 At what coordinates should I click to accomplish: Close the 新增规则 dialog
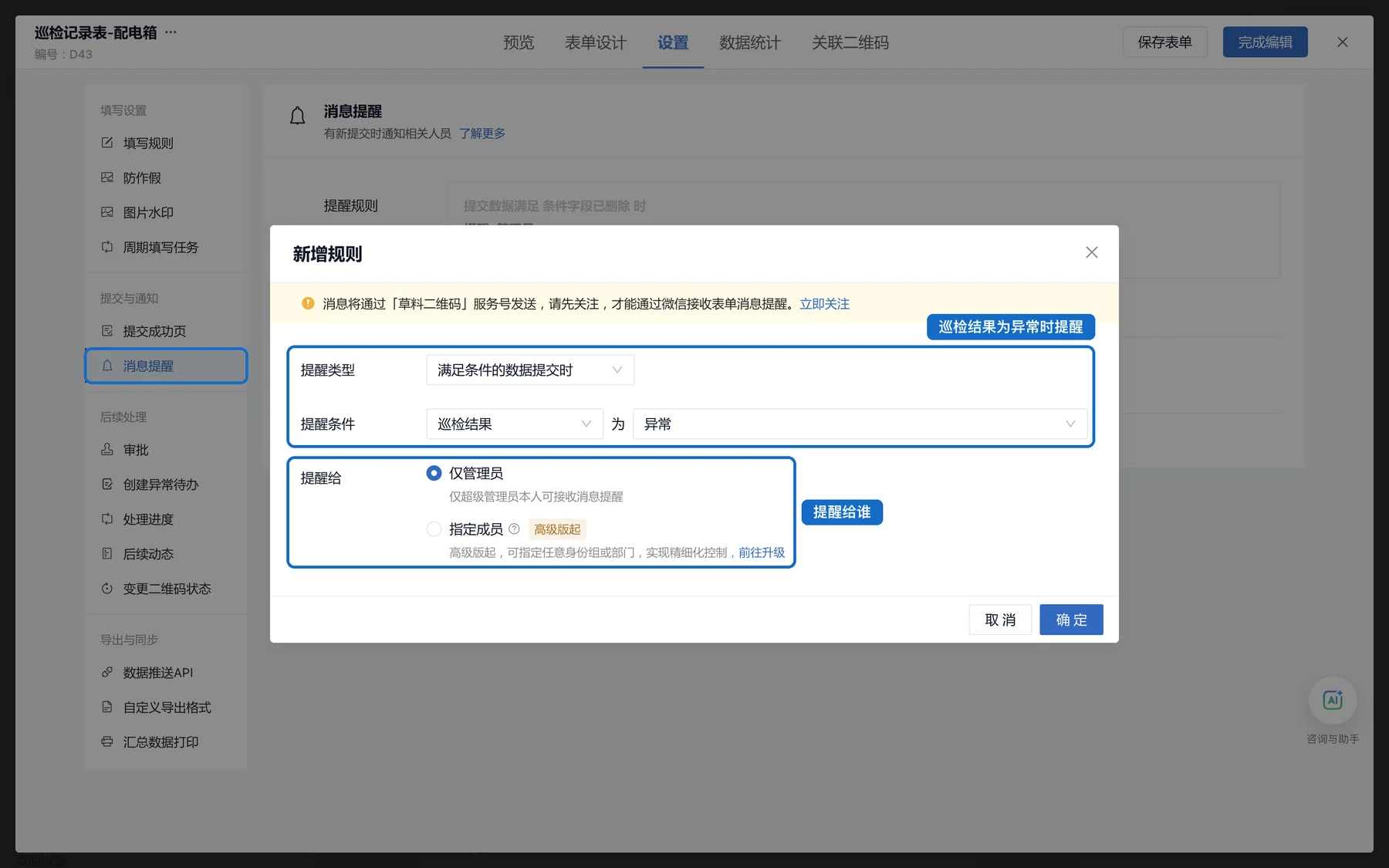[x=1091, y=252]
